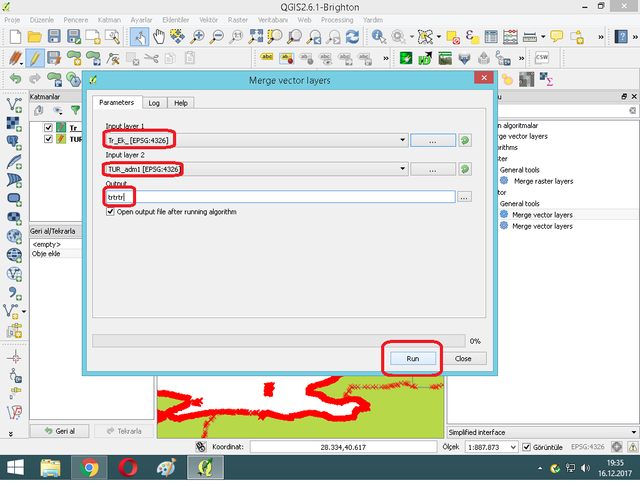This screenshot has width=640, height=486.
Task: Click the EPSG:4326 CRS status button
Action: tap(587, 447)
